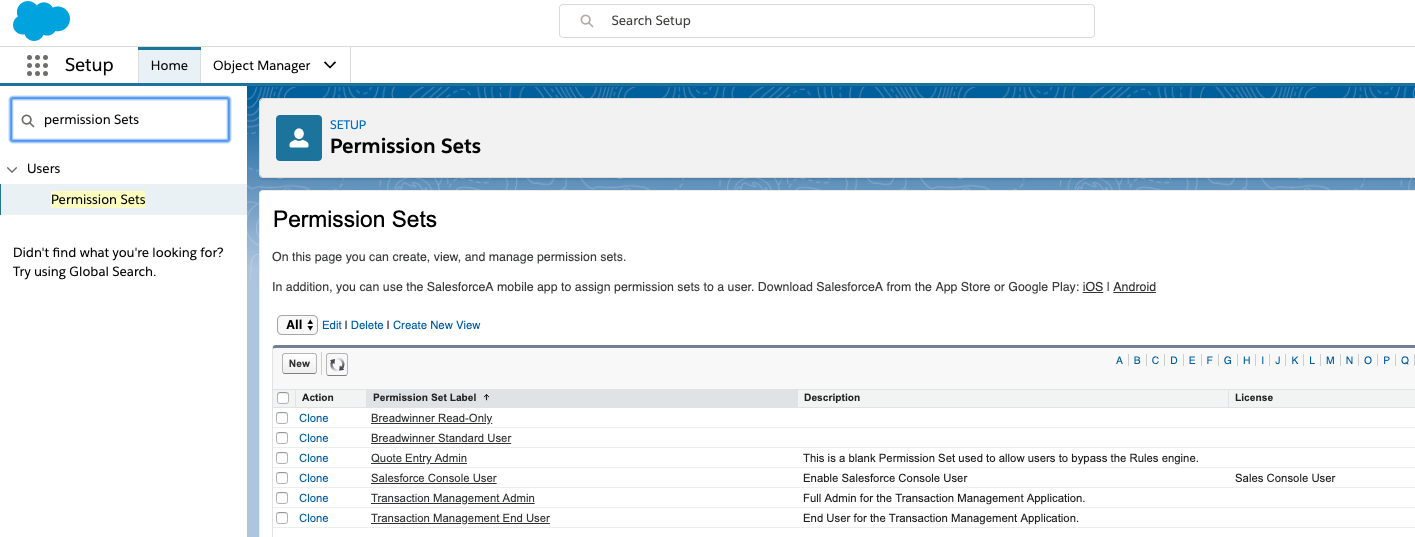The width and height of the screenshot is (1415, 537).
Task: Click the Enable Salesforce Console User description
Action: 885,478
